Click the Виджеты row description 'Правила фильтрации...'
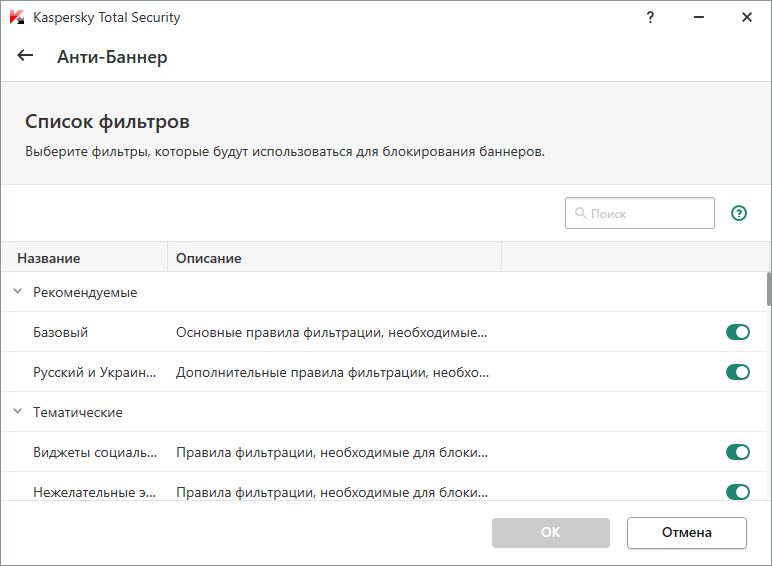Screen dimensions: 772x566 [332, 452]
